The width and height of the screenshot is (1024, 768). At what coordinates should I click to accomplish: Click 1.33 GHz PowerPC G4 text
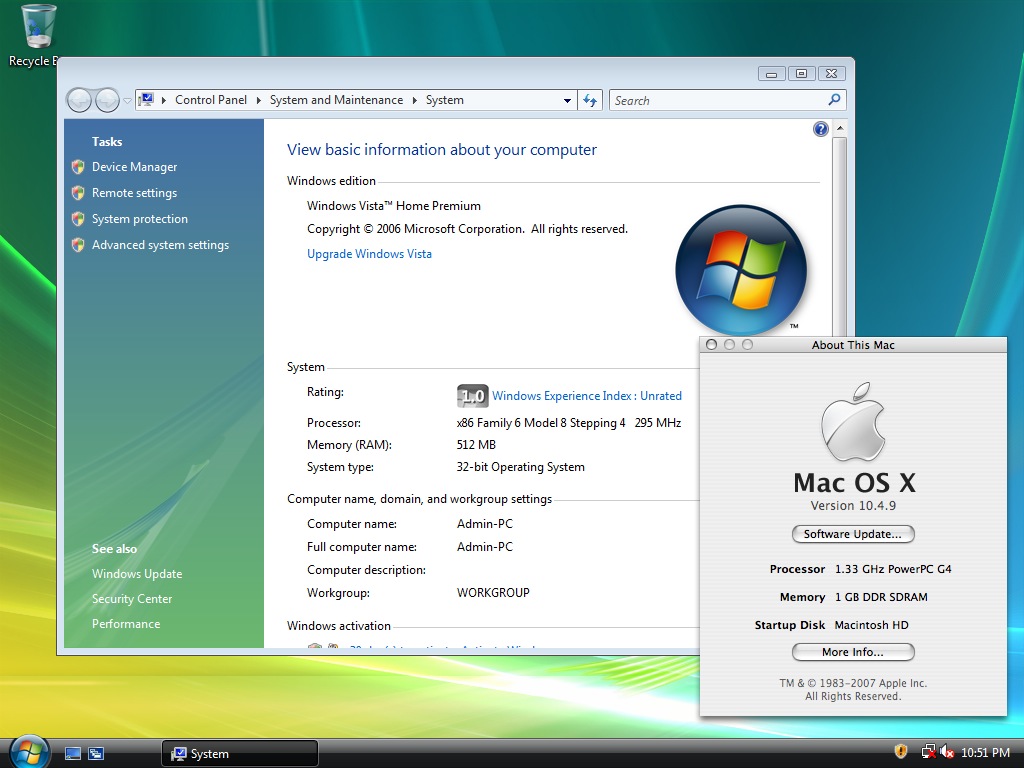click(x=893, y=569)
